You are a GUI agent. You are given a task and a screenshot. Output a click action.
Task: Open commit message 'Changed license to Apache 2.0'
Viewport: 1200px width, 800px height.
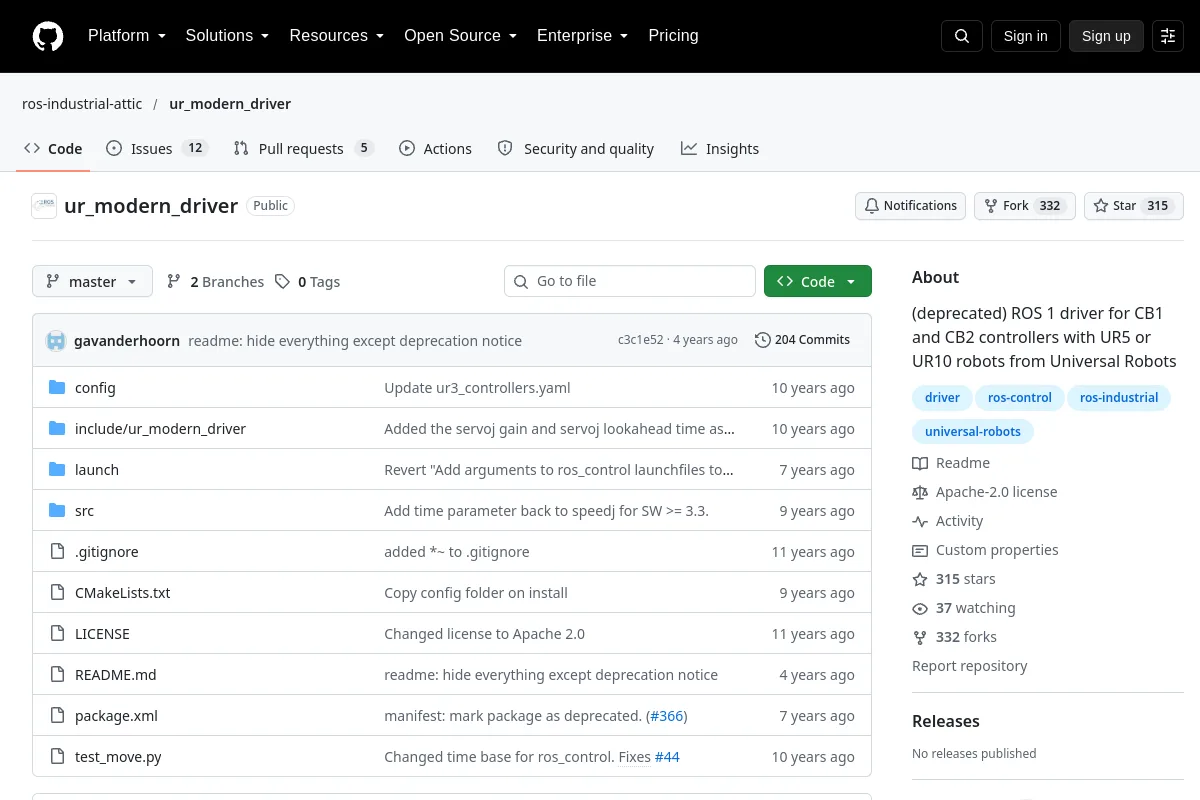484,633
